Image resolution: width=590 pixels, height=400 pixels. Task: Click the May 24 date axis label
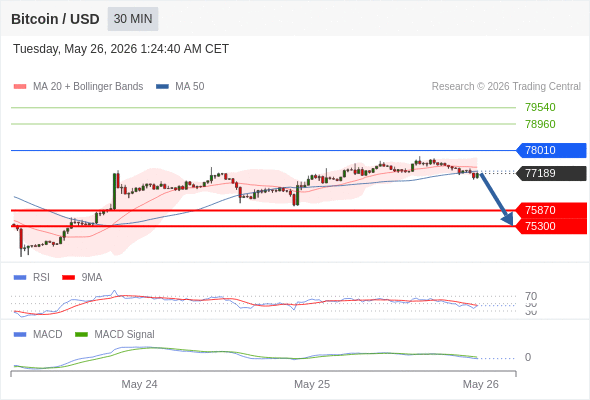point(139,384)
